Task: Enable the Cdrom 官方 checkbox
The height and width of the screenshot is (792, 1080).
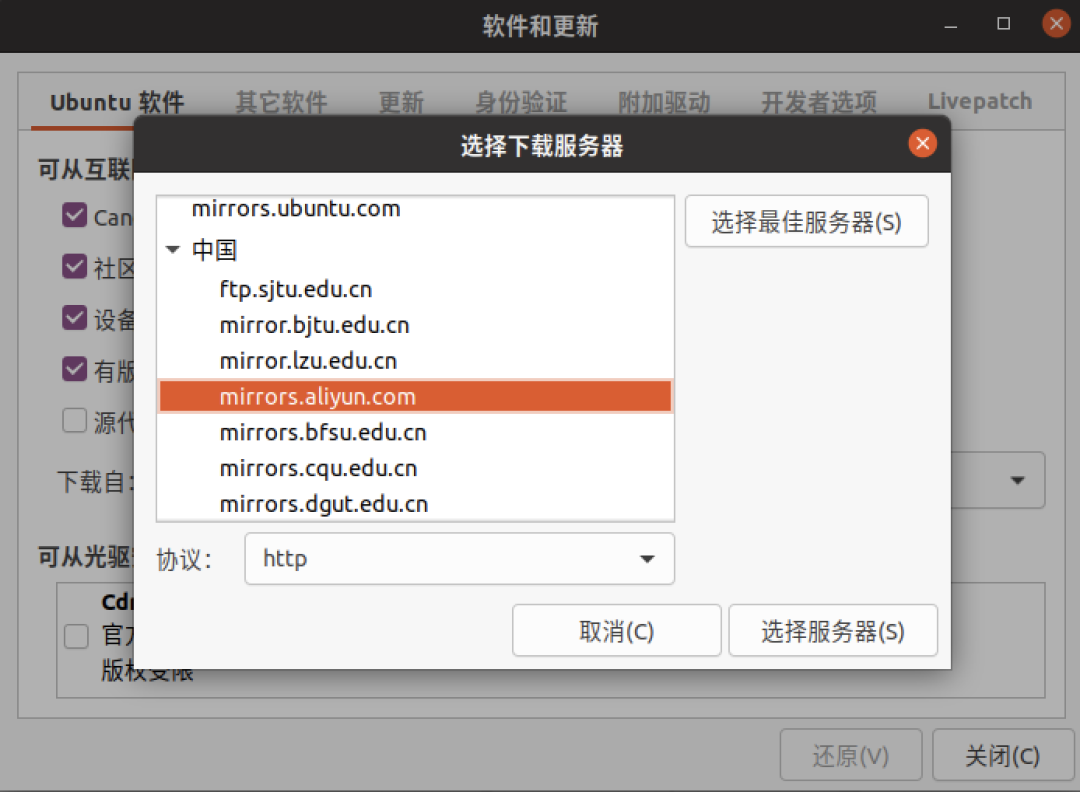Action: 76,636
